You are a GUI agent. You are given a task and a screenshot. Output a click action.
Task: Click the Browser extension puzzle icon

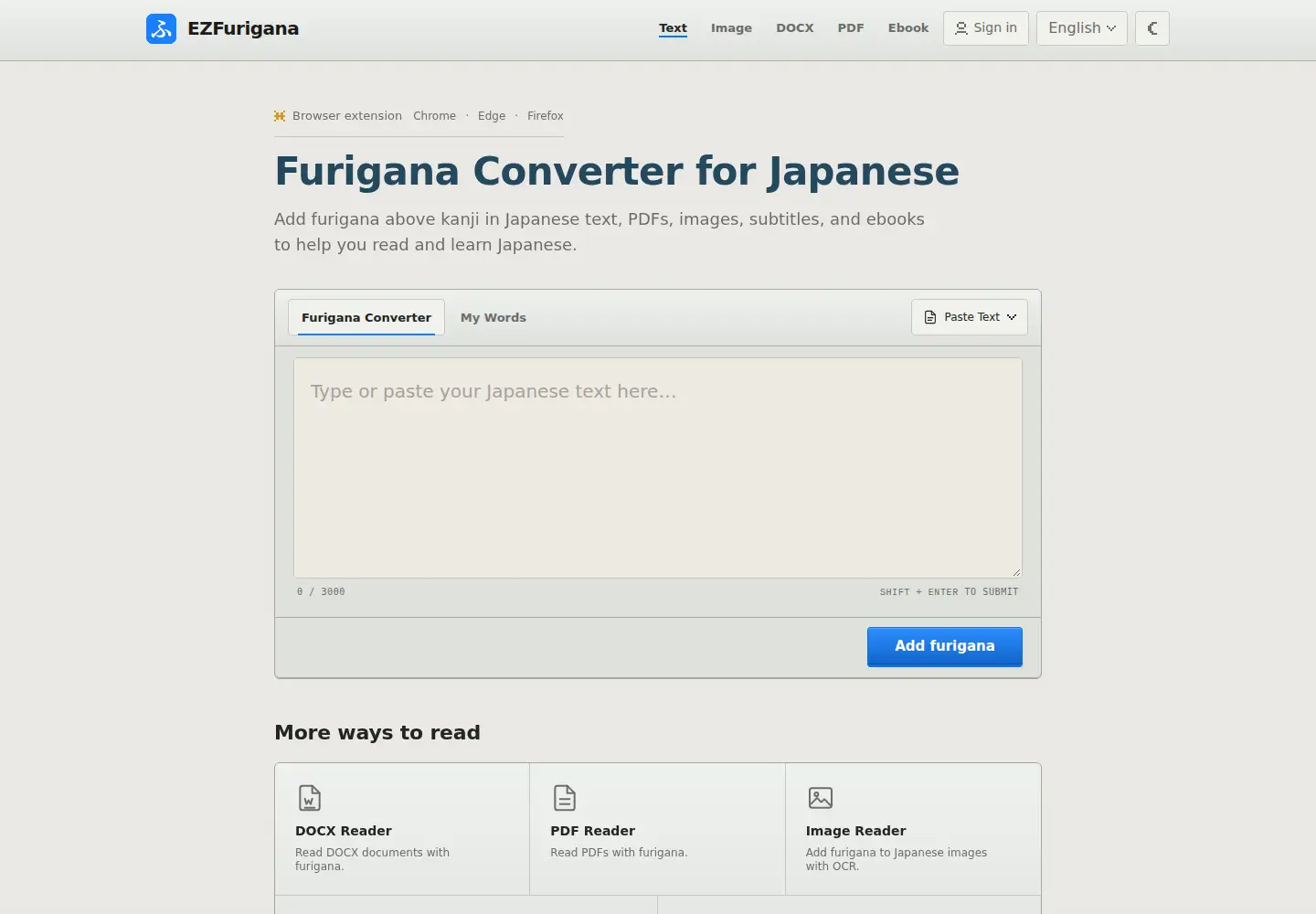tap(280, 116)
